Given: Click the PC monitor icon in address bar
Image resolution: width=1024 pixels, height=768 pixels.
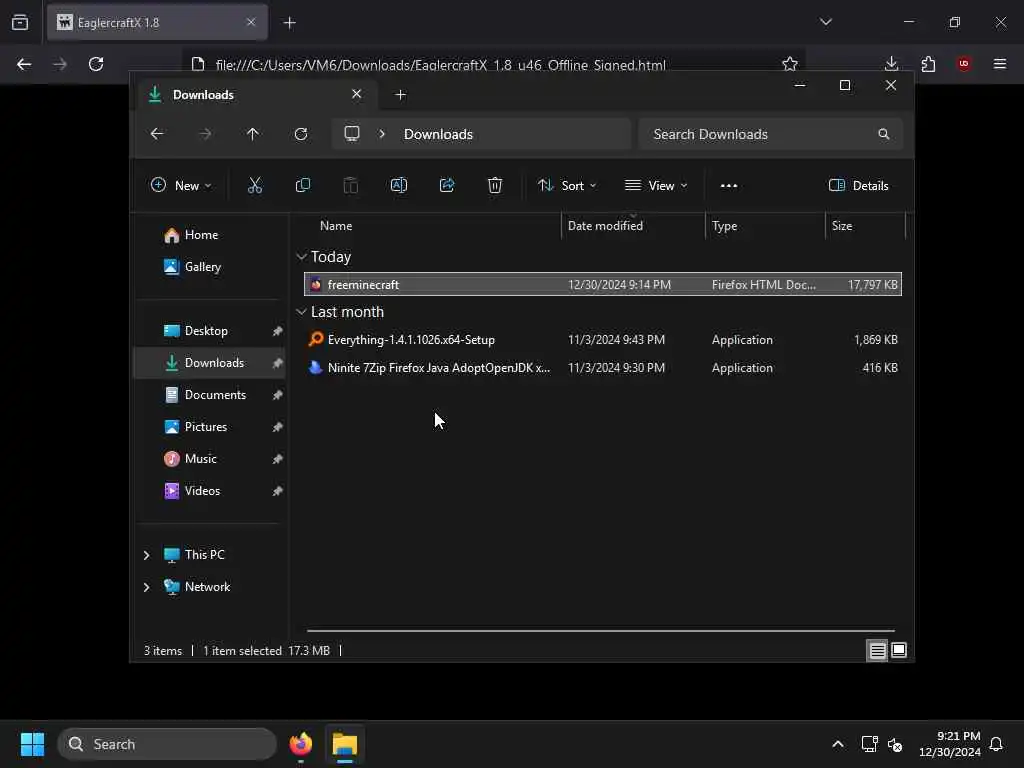Looking at the screenshot, I should 352,134.
